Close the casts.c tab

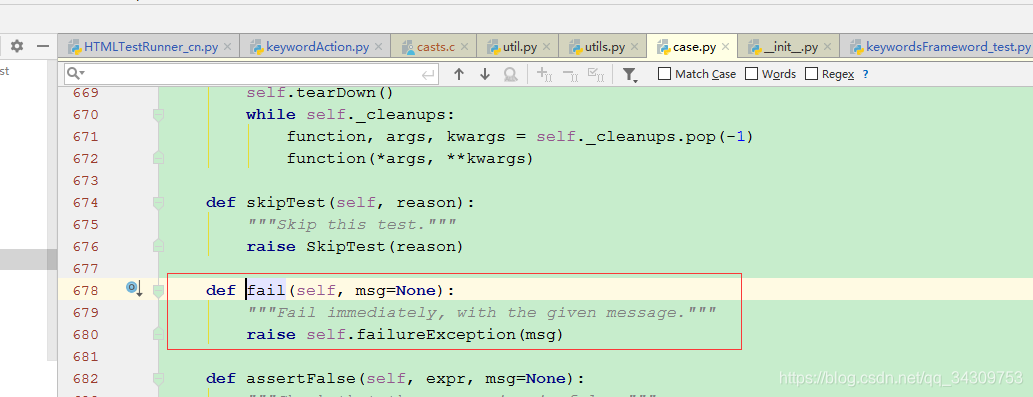click(464, 47)
